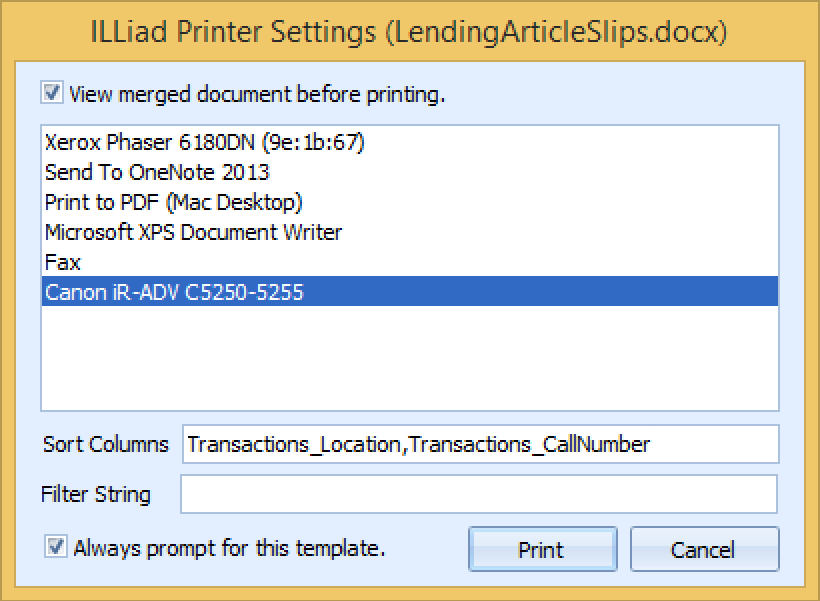Cancel printing of the merged document
Image resolution: width=820 pixels, height=601 pixels.
click(705, 548)
